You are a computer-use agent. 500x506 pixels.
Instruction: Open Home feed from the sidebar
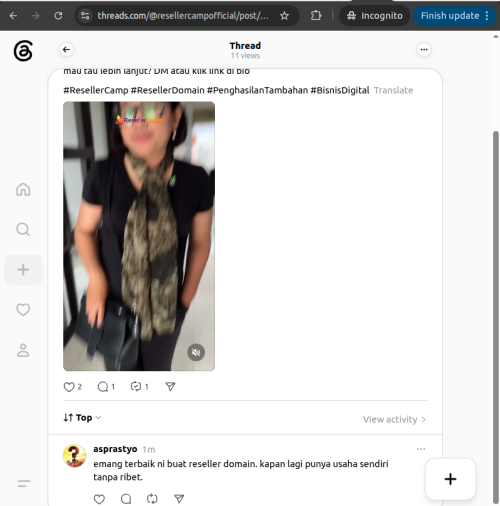point(23,189)
